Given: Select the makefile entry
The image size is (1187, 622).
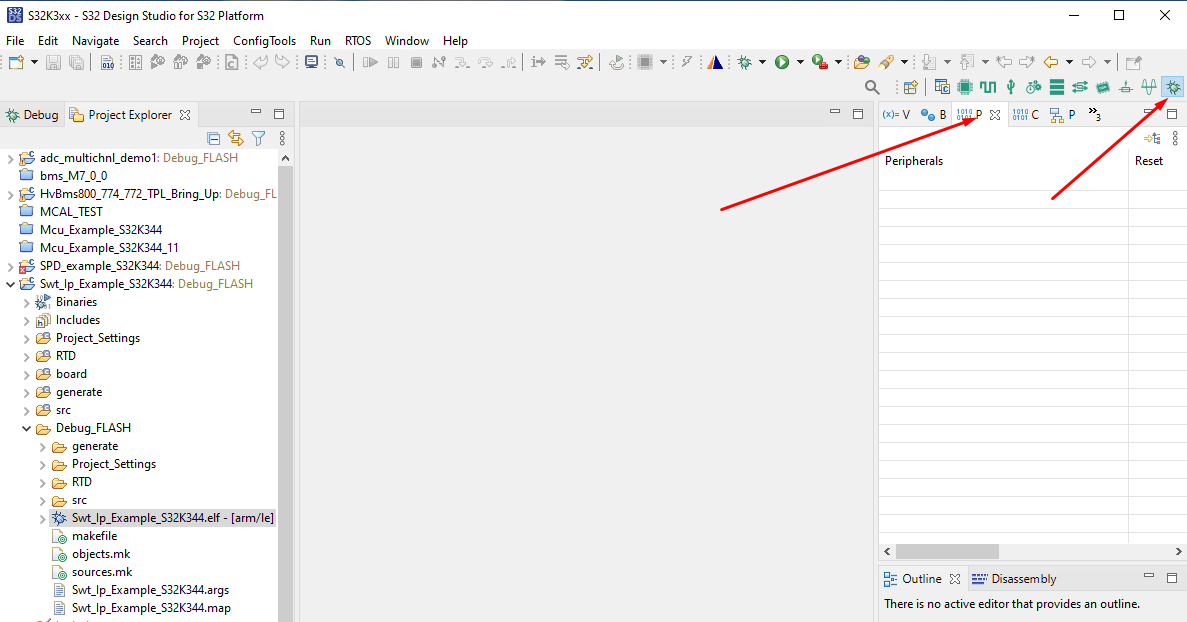Looking at the screenshot, I should (x=95, y=536).
